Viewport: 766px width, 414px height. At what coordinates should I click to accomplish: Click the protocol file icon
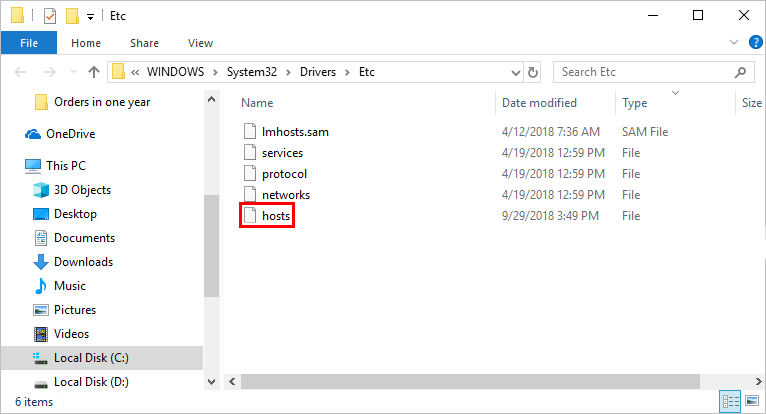[x=250, y=174]
